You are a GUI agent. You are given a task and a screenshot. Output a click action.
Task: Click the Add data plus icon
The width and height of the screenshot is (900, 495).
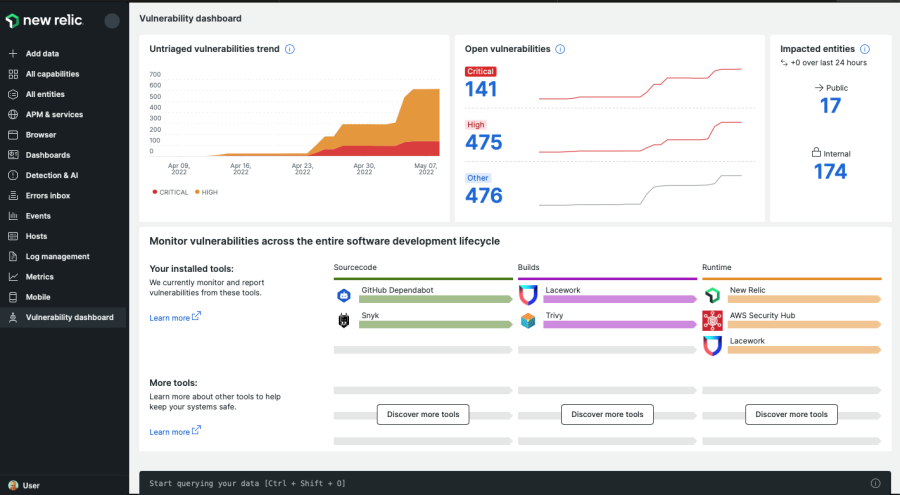click(13, 54)
